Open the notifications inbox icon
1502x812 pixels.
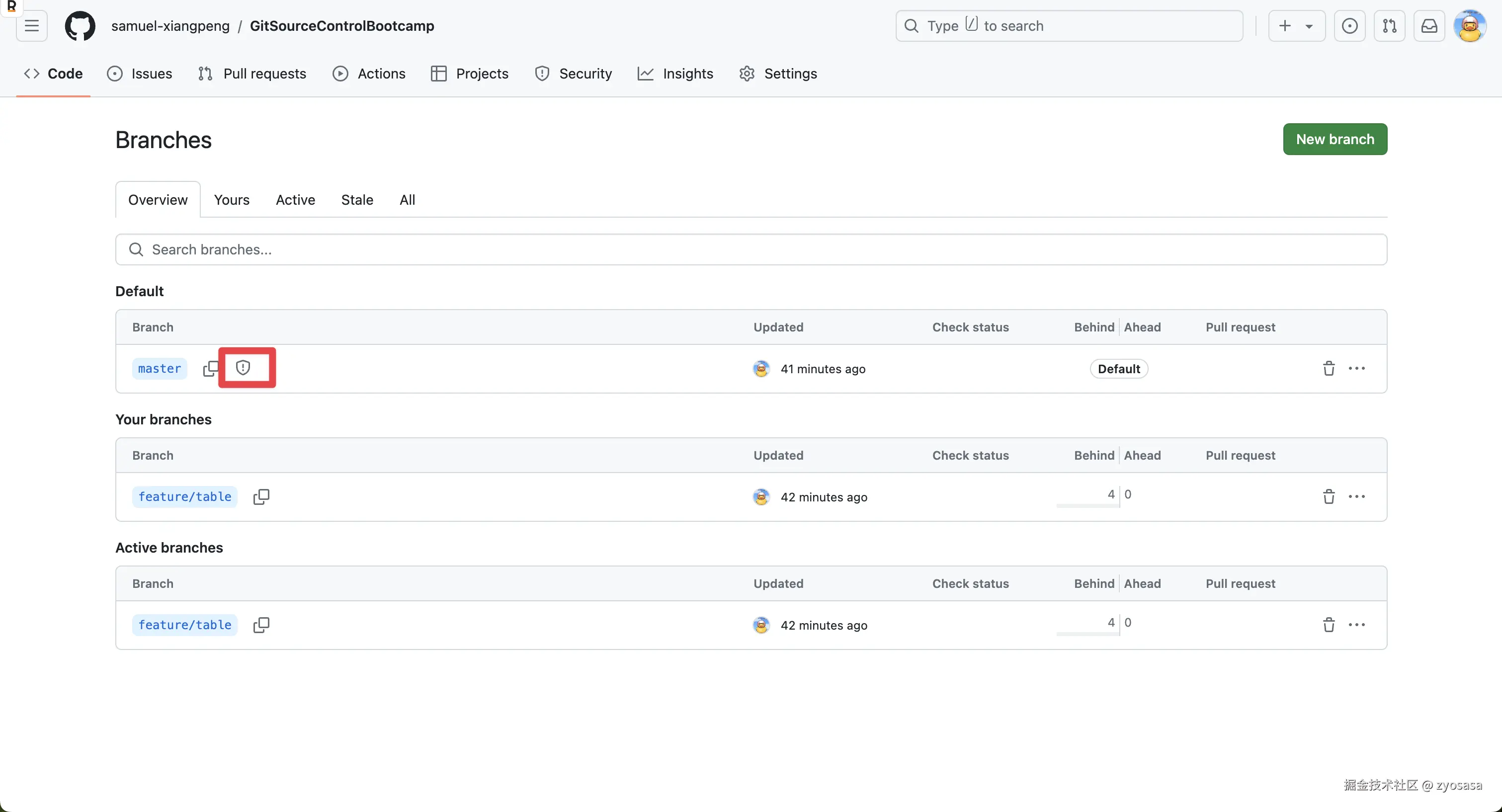click(1429, 26)
